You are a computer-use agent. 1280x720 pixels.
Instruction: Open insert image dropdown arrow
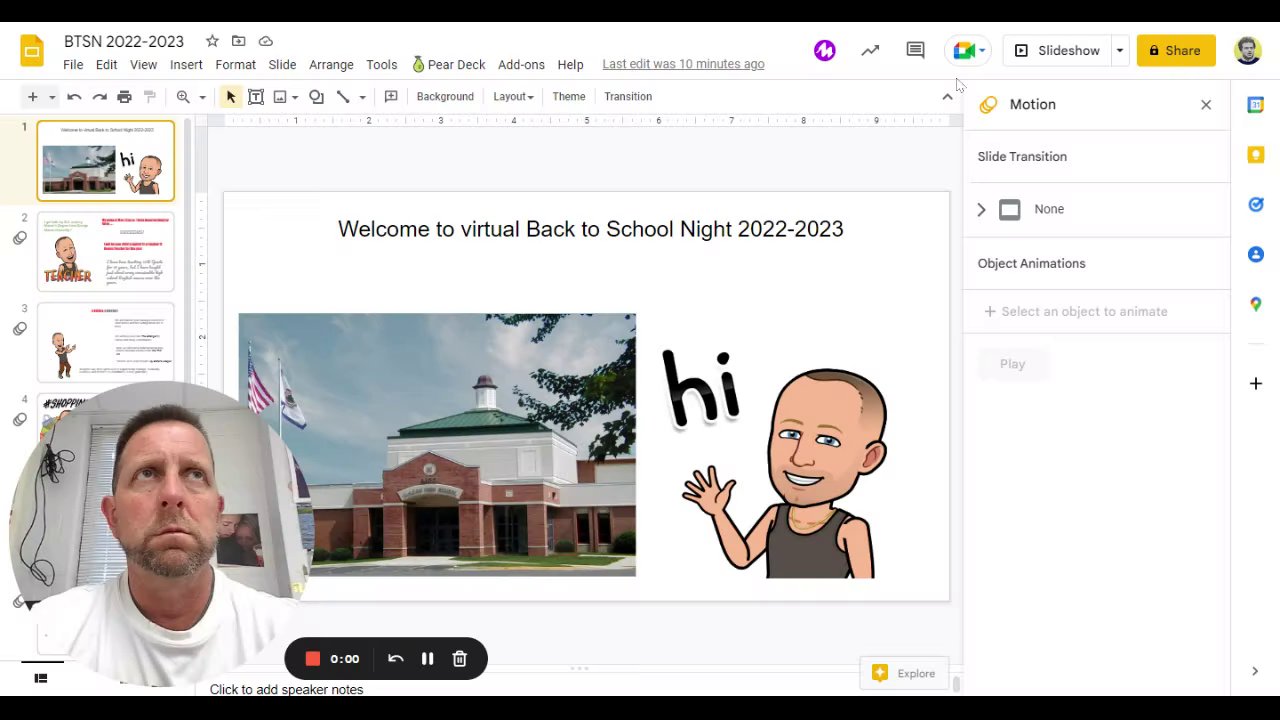tap(295, 97)
